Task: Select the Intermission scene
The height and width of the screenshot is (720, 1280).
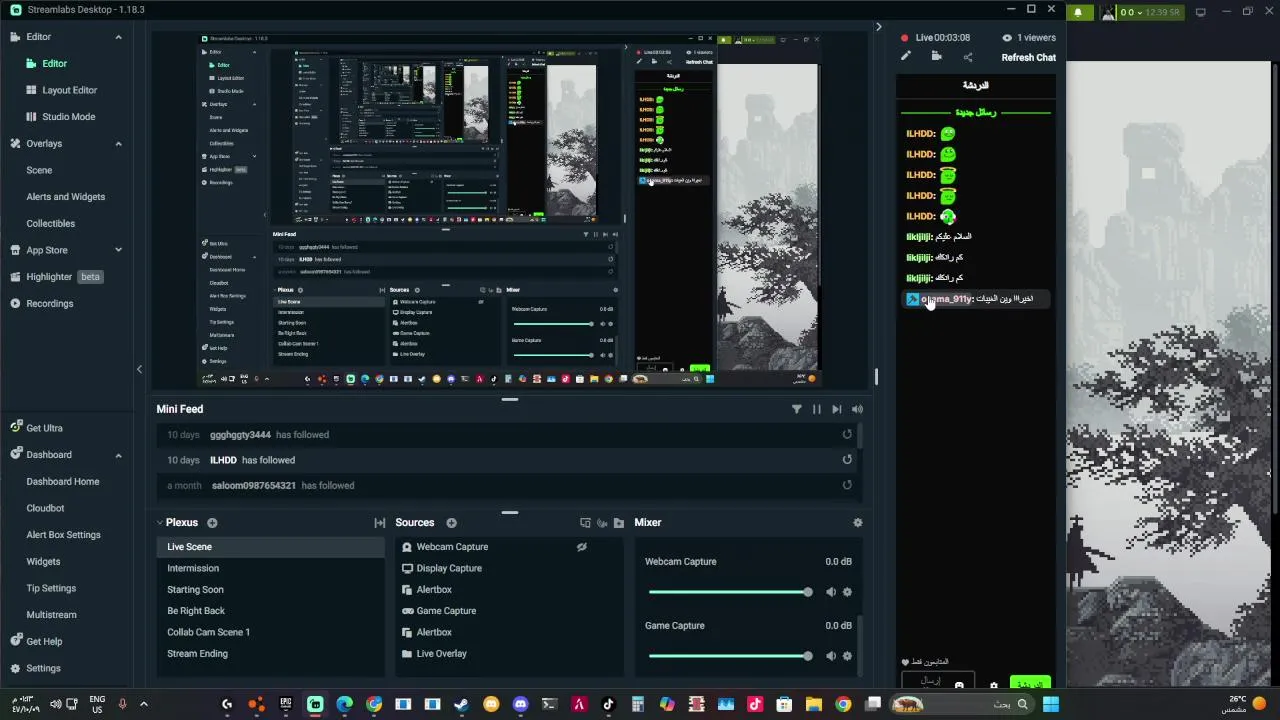Action: pyautogui.click(x=270, y=568)
